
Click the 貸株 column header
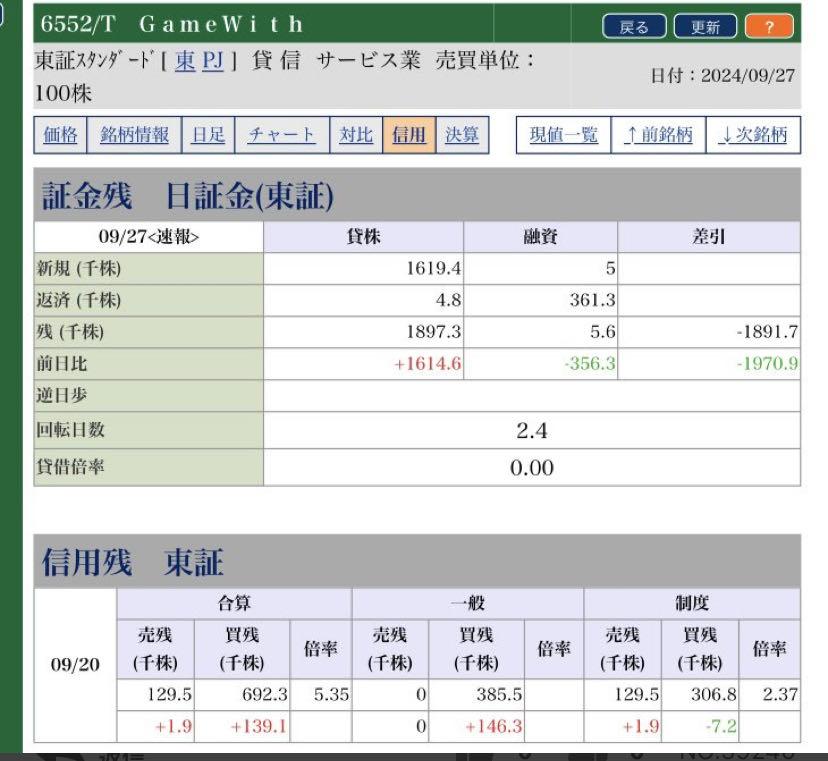tap(363, 237)
